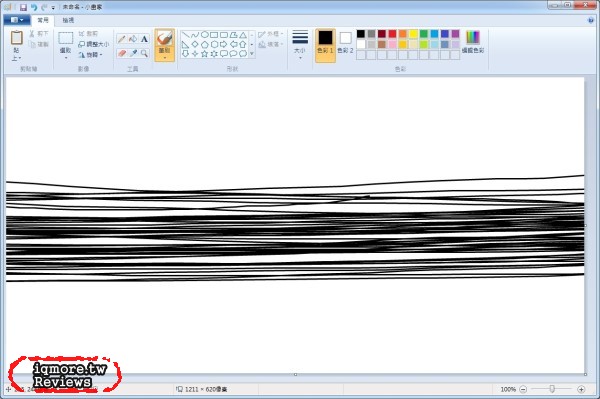Image resolution: width=600 pixels, height=399 pixels.
Task: Pick the black palette swatch
Action: pos(361,34)
